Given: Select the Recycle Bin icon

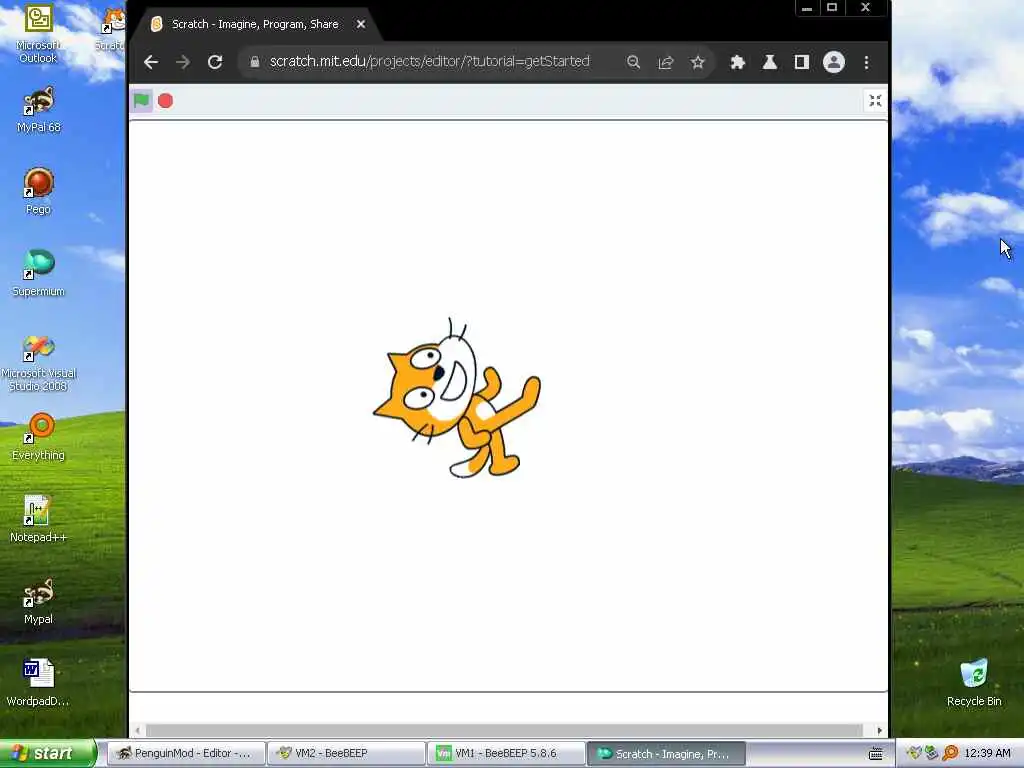Looking at the screenshot, I should [x=974, y=683].
